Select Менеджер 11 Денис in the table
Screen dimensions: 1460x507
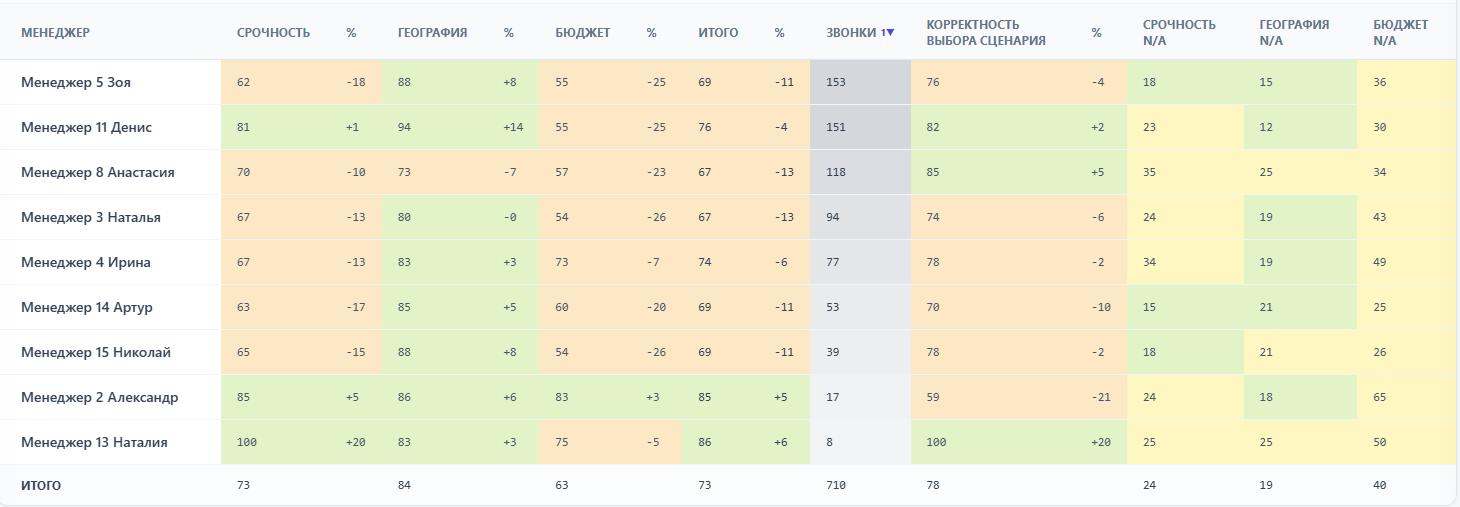pos(86,127)
